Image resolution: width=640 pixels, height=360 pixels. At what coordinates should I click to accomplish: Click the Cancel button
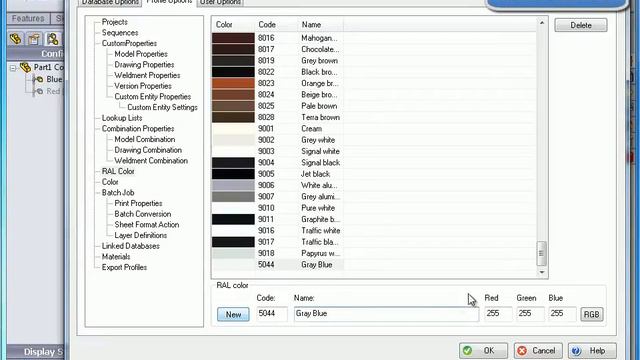pos(538,351)
